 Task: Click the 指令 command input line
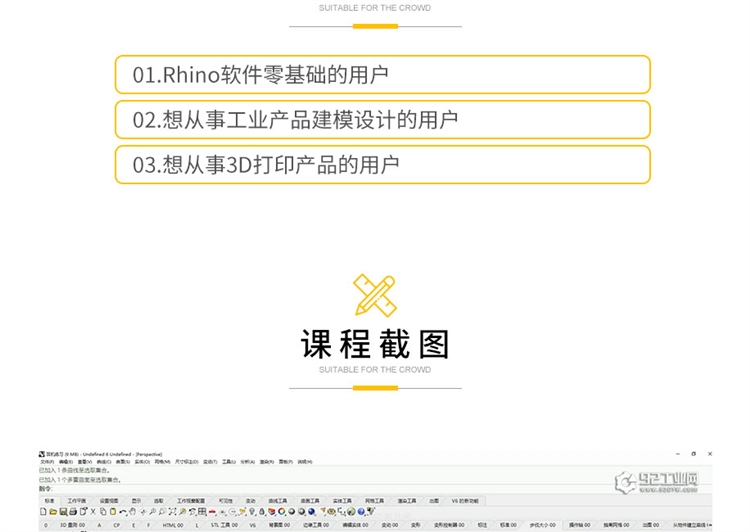[x=375, y=488]
